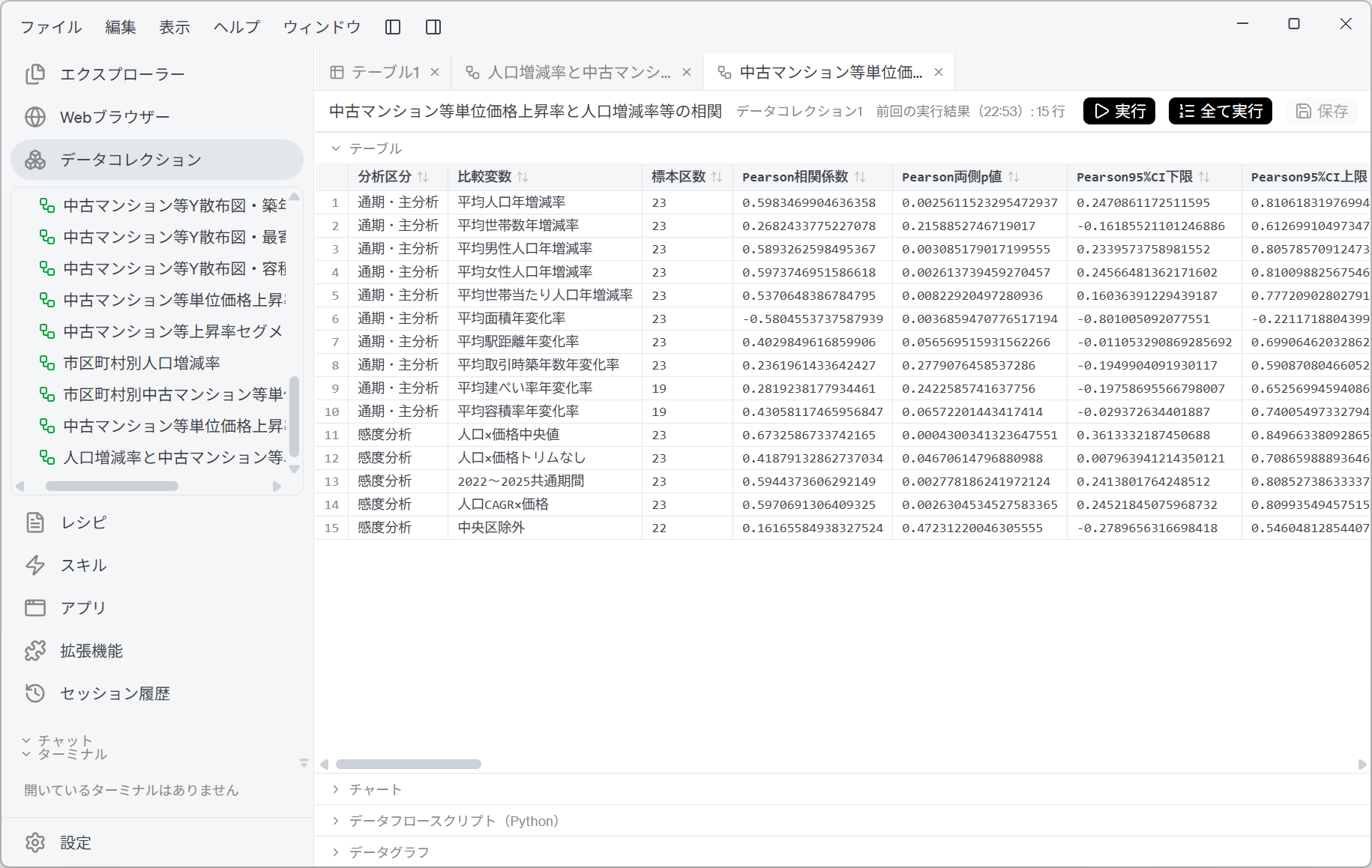Open the レシピ document icon
1372x868 pixels.
point(35,522)
